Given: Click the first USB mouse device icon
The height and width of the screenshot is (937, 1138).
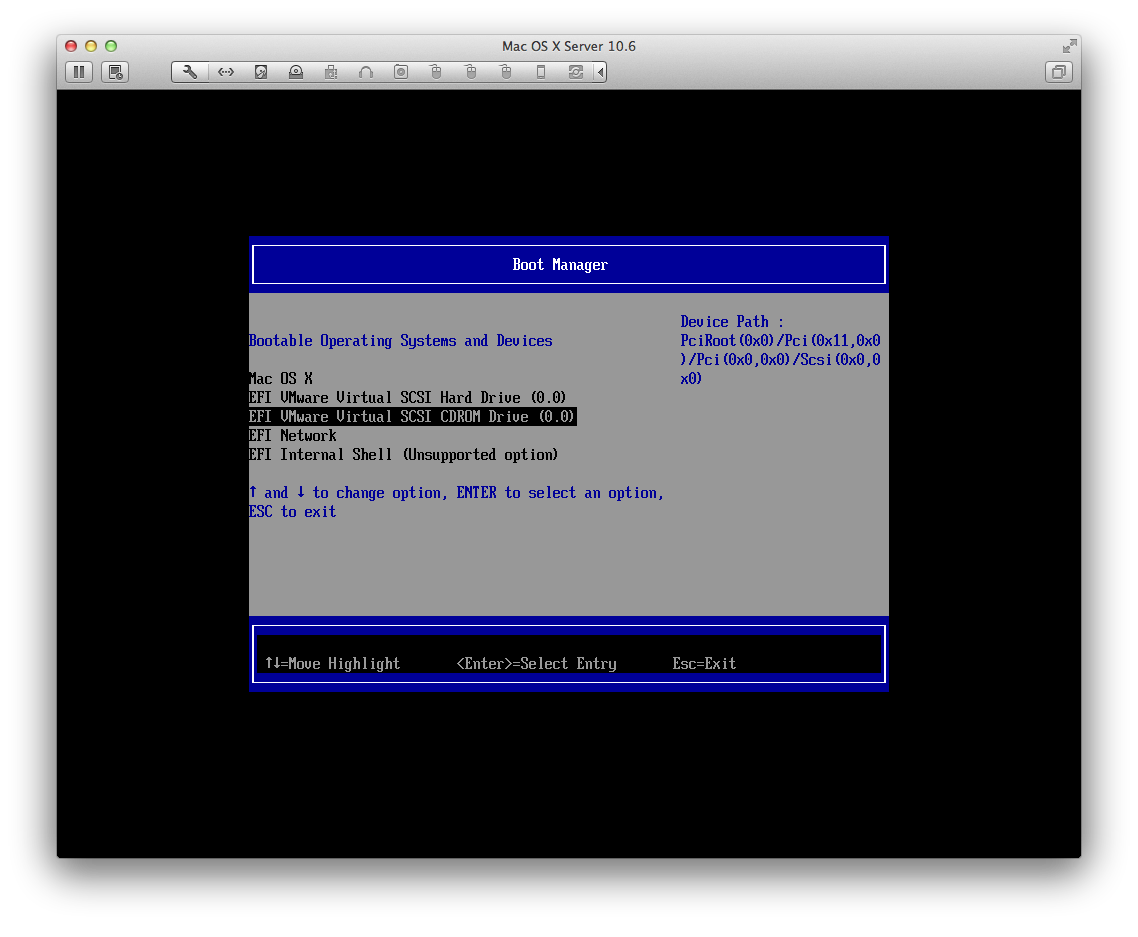Looking at the screenshot, I should (435, 72).
